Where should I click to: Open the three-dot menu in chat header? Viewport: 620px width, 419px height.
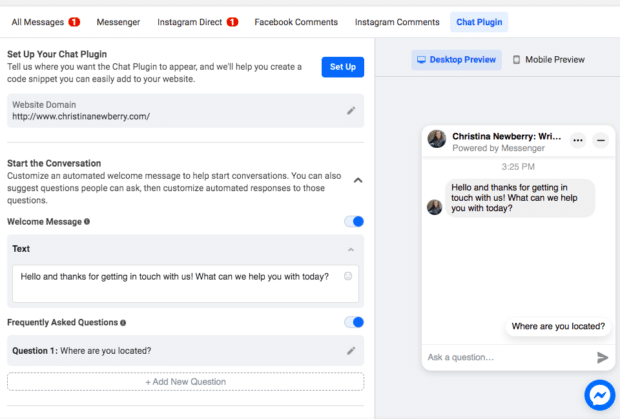tap(578, 141)
